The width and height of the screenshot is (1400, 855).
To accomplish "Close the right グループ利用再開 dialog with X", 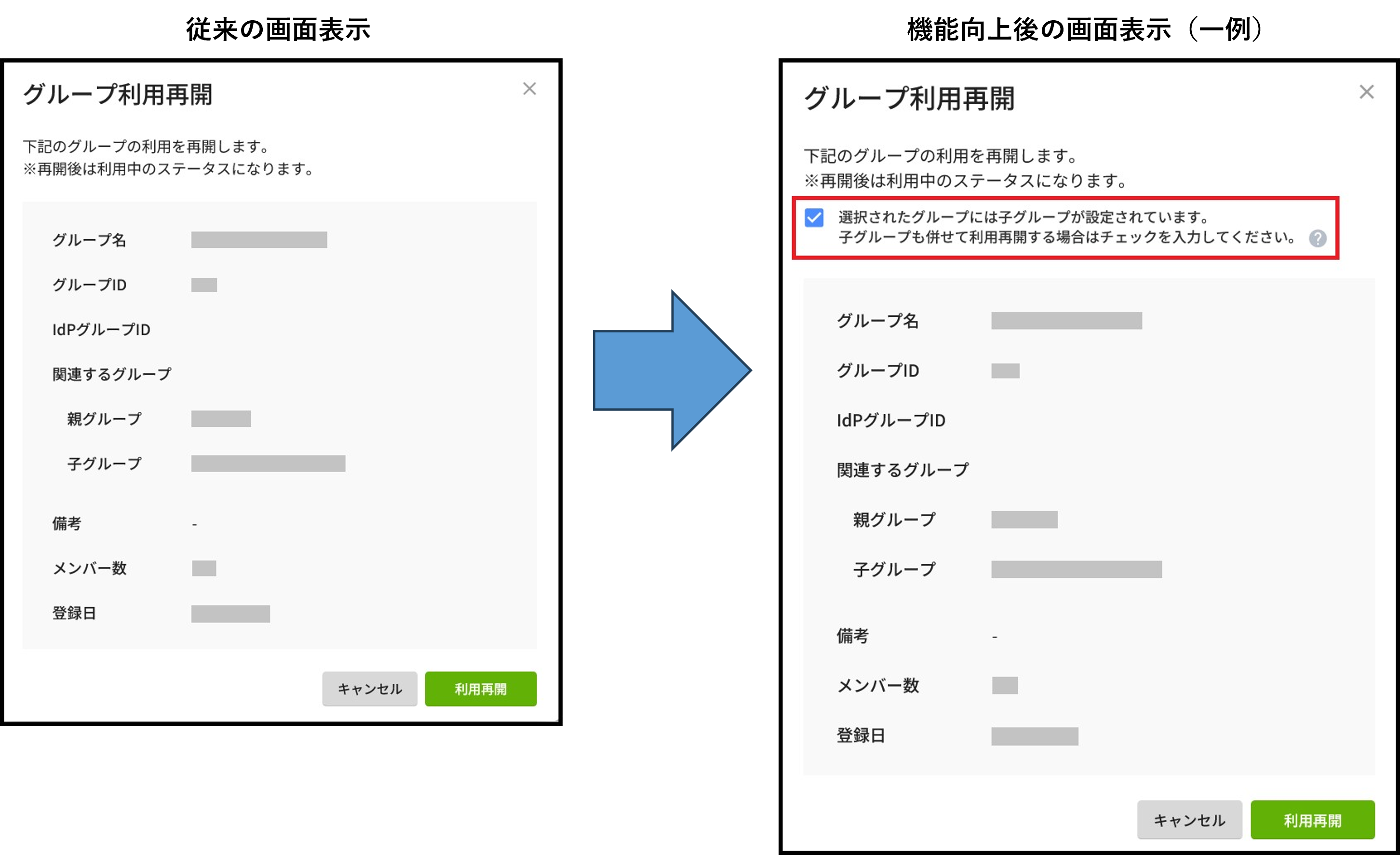I will point(1366,92).
